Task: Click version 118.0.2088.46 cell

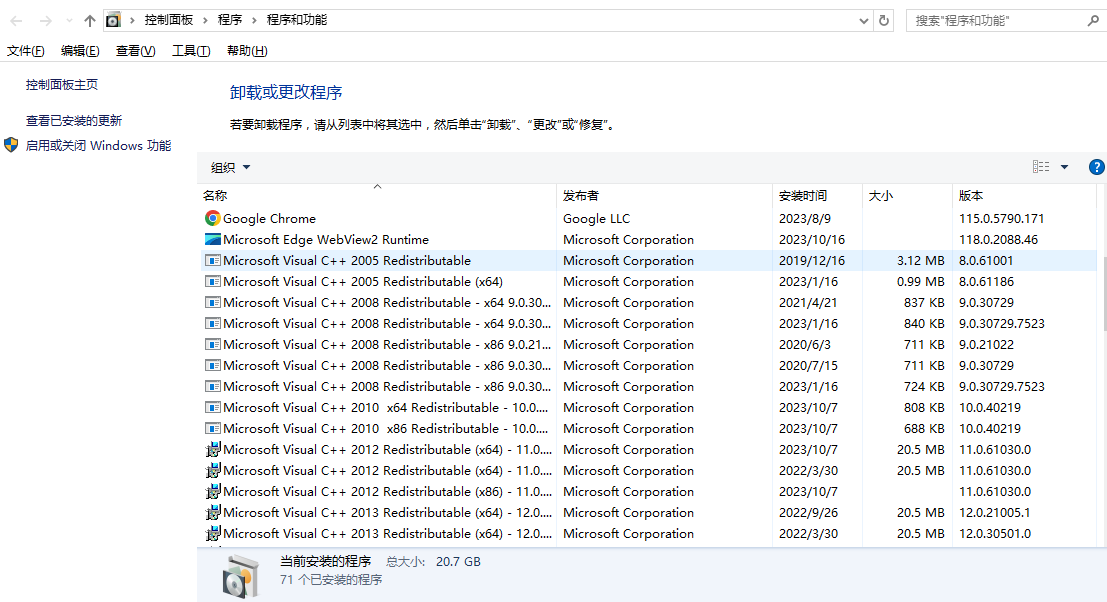Action: (x=998, y=240)
